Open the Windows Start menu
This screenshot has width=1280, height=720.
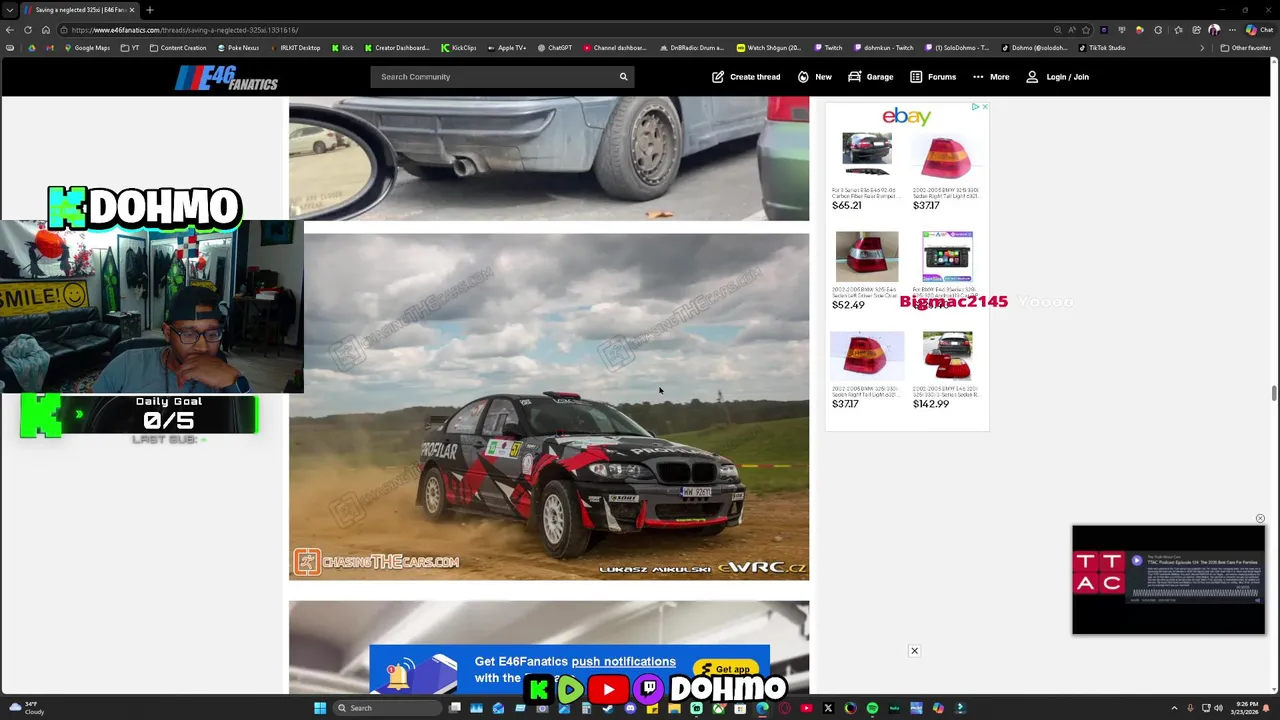coord(320,708)
